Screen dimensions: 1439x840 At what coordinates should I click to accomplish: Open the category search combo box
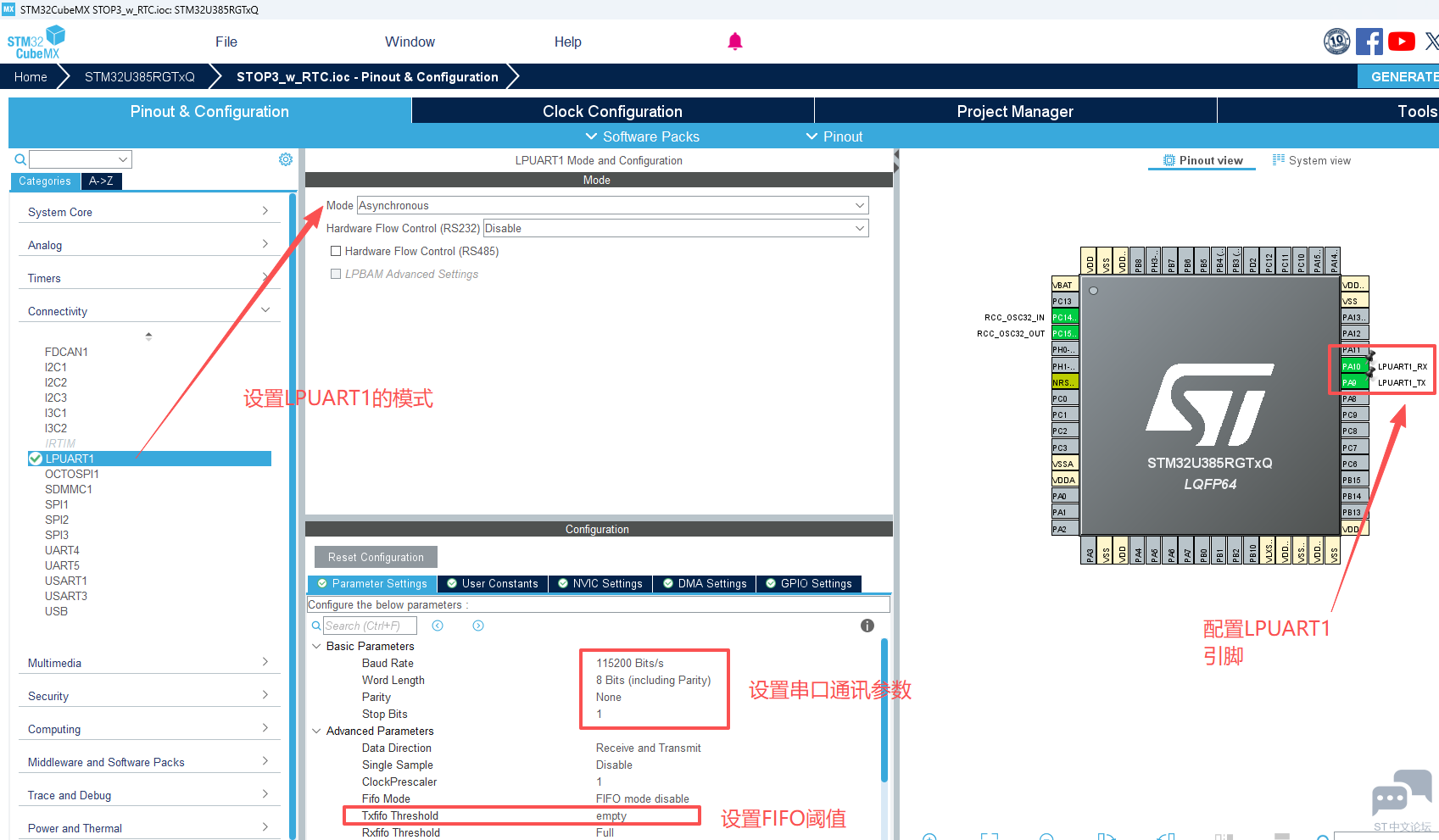tap(81, 159)
